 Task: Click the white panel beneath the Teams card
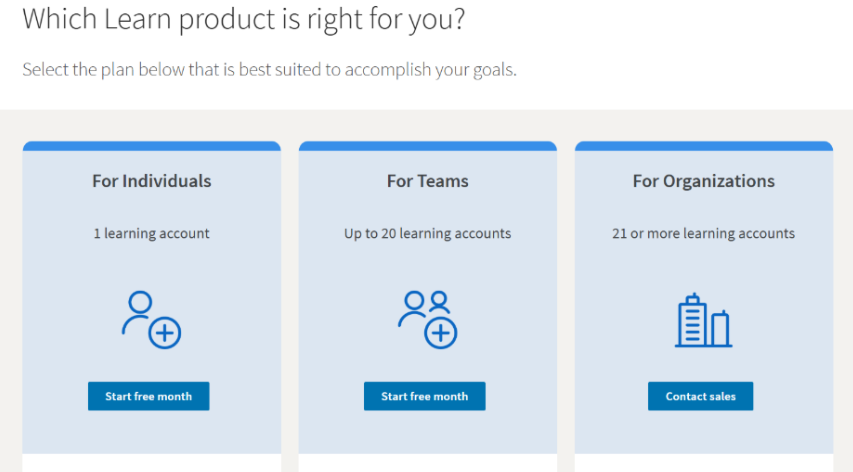(x=428, y=463)
